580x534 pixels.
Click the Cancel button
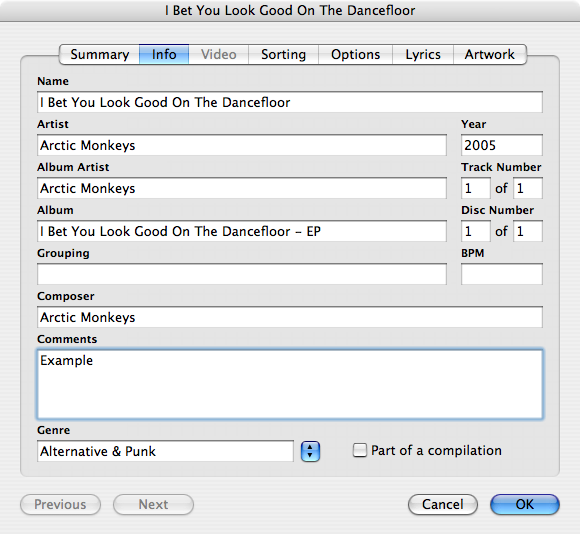point(443,504)
